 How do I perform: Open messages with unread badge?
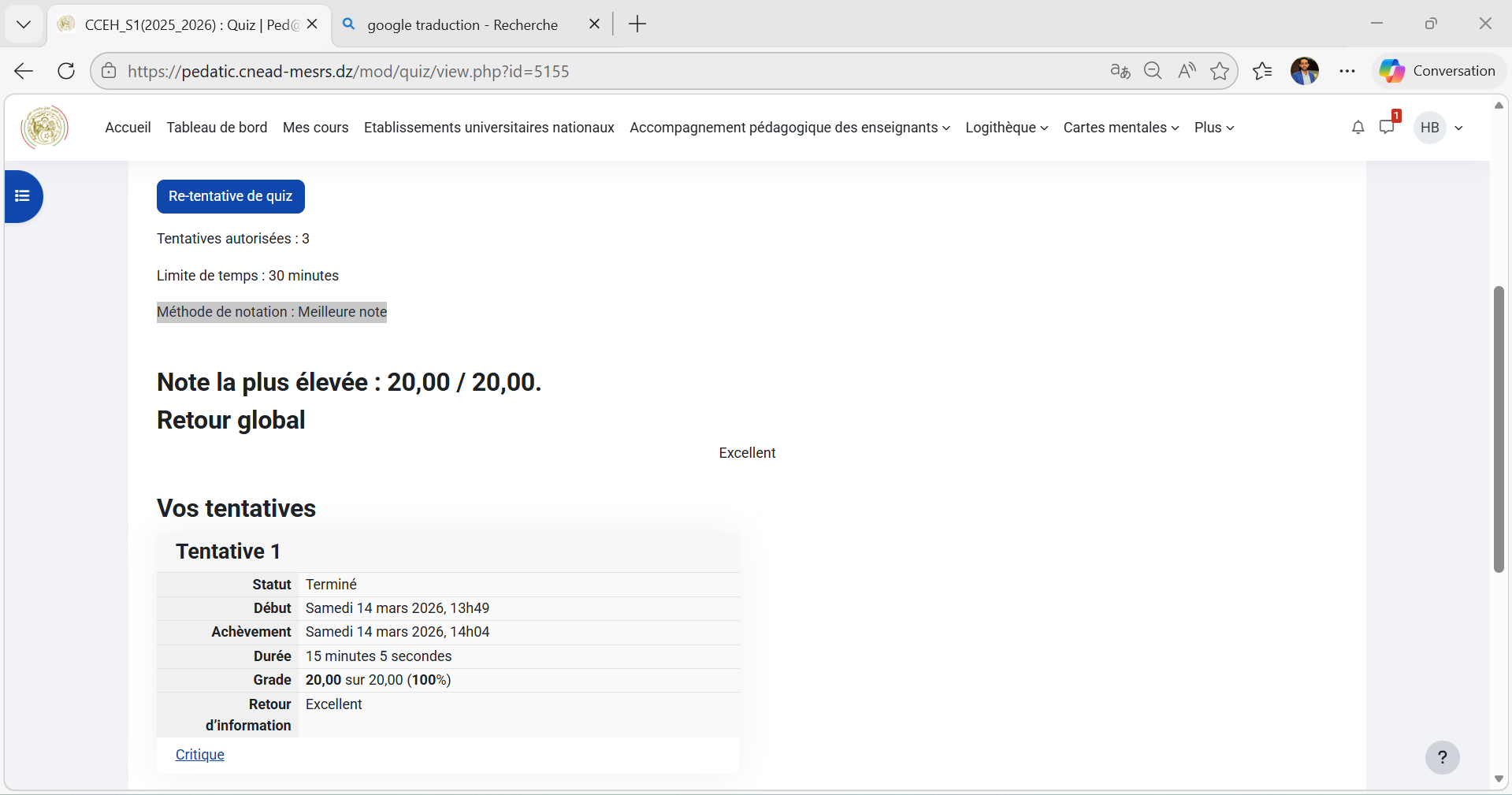[x=1388, y=127]
